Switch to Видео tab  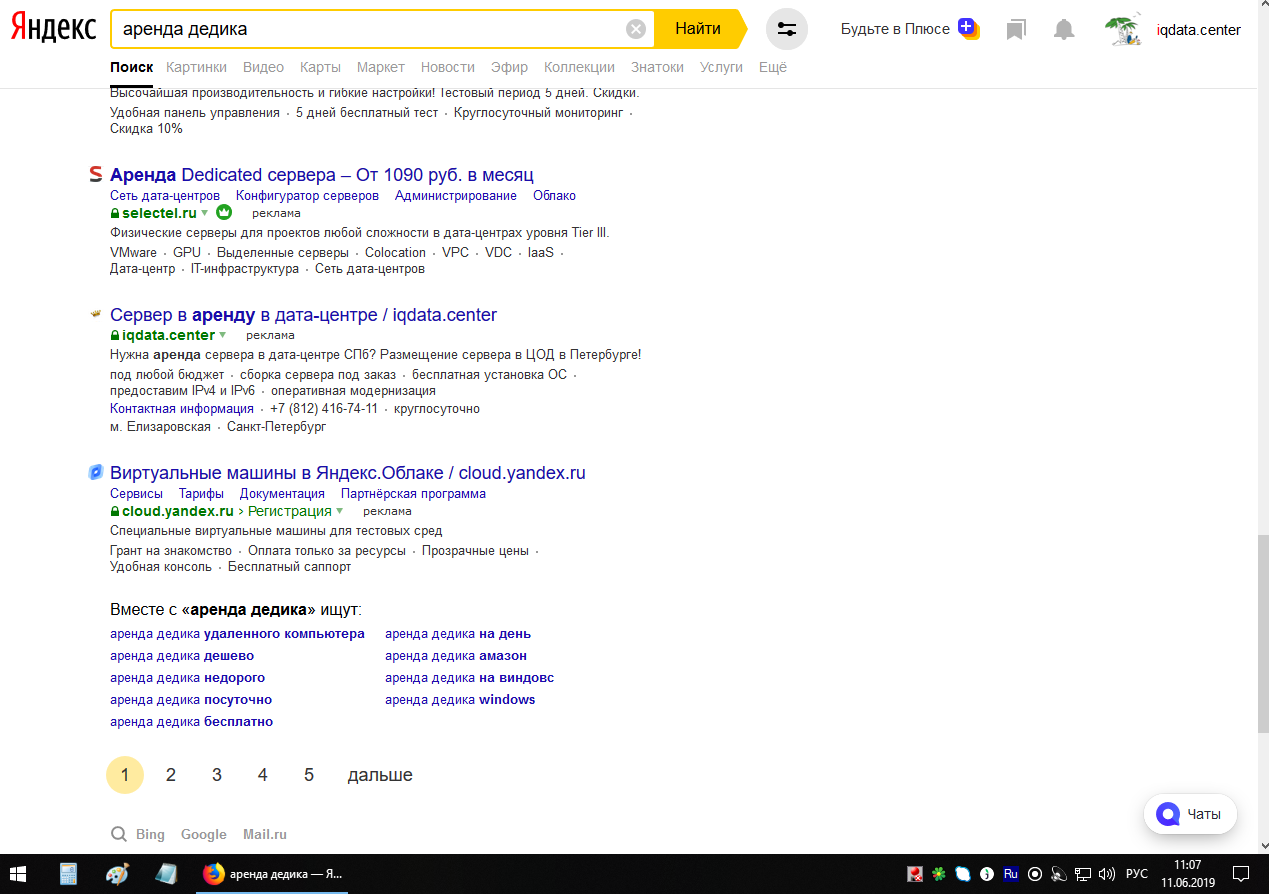tap(263, 67)
